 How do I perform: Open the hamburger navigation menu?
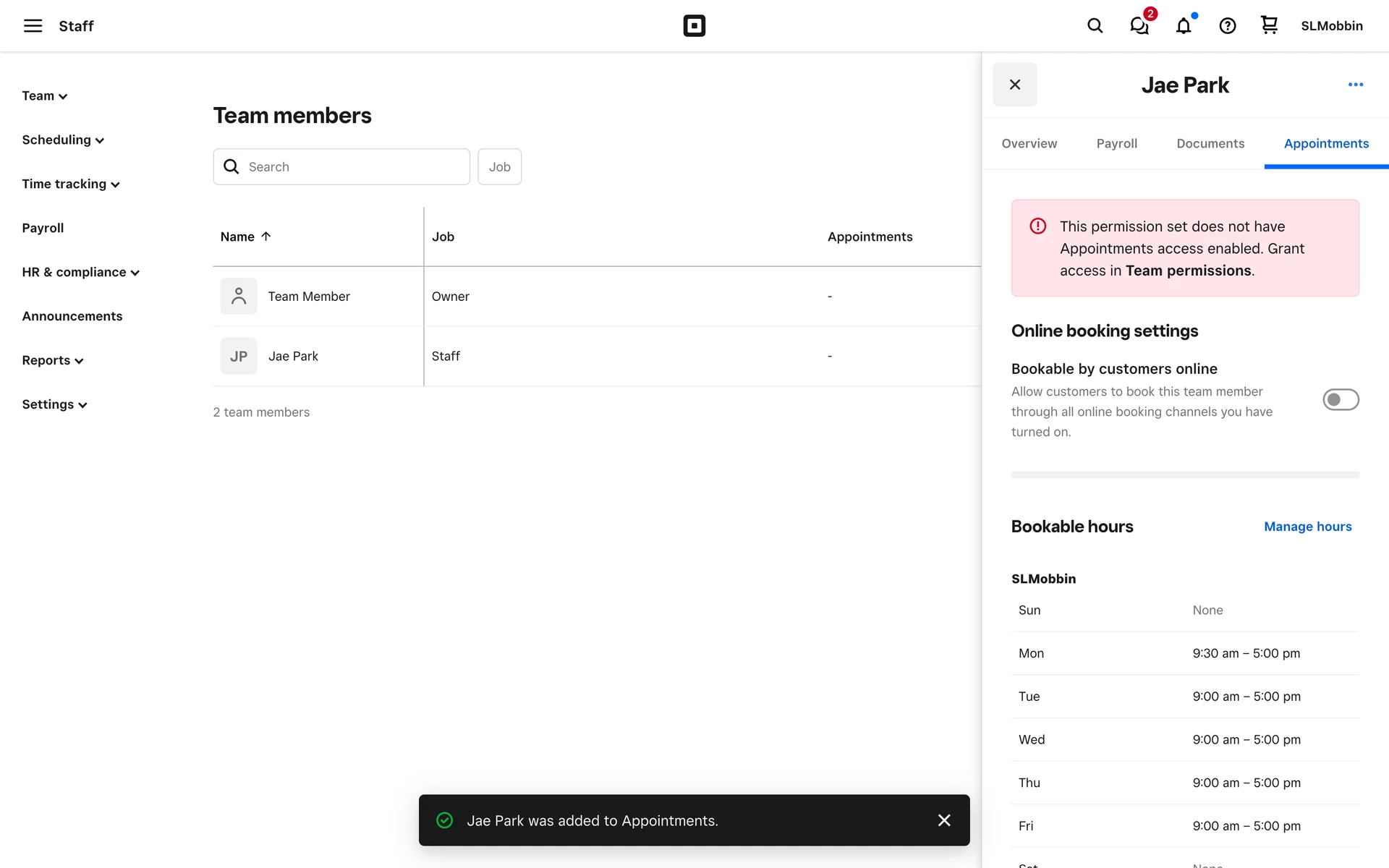pyautogui.click(x=33, y=26)
